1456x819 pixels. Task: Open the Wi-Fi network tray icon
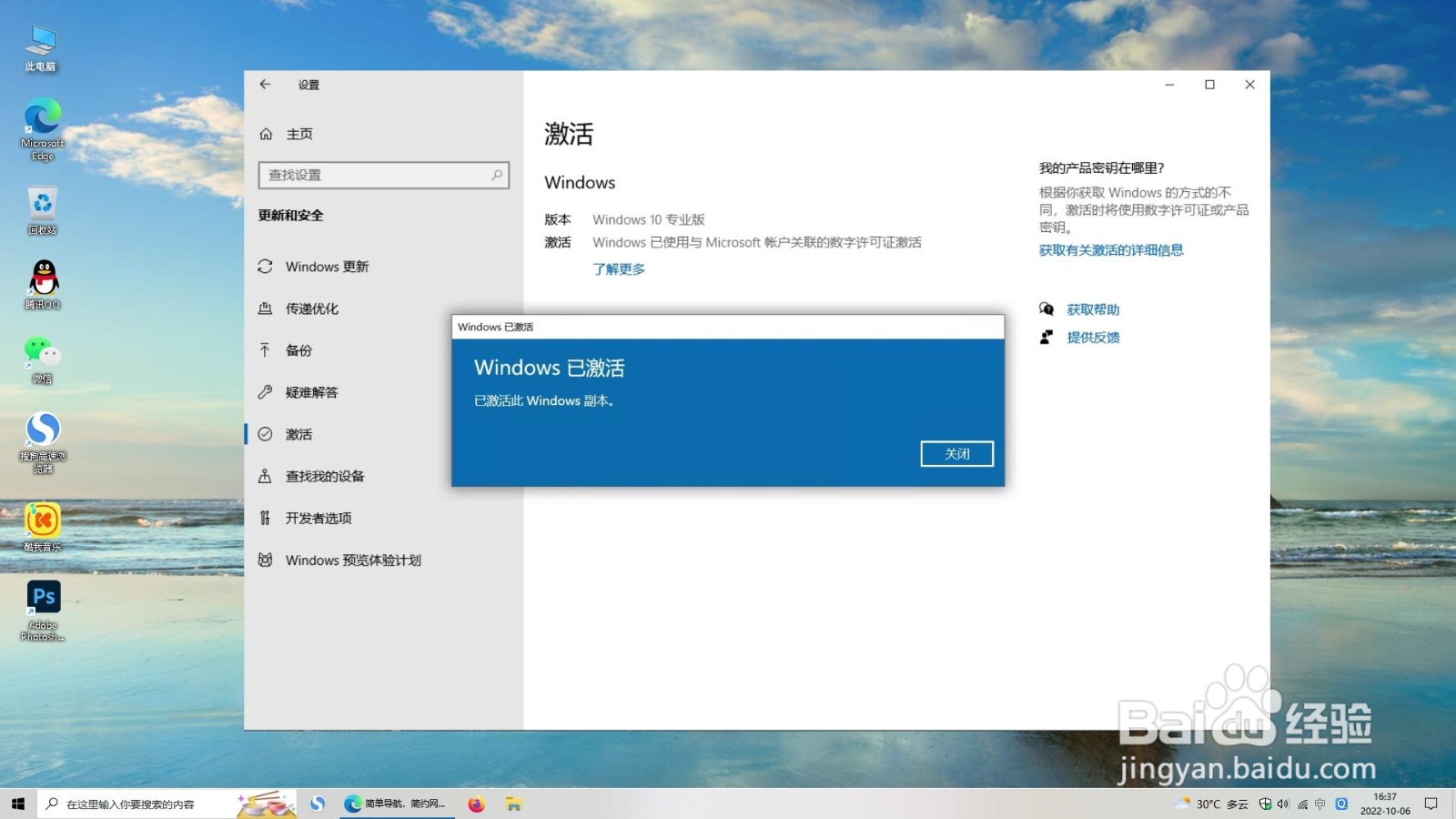[x=1302, y=804]
